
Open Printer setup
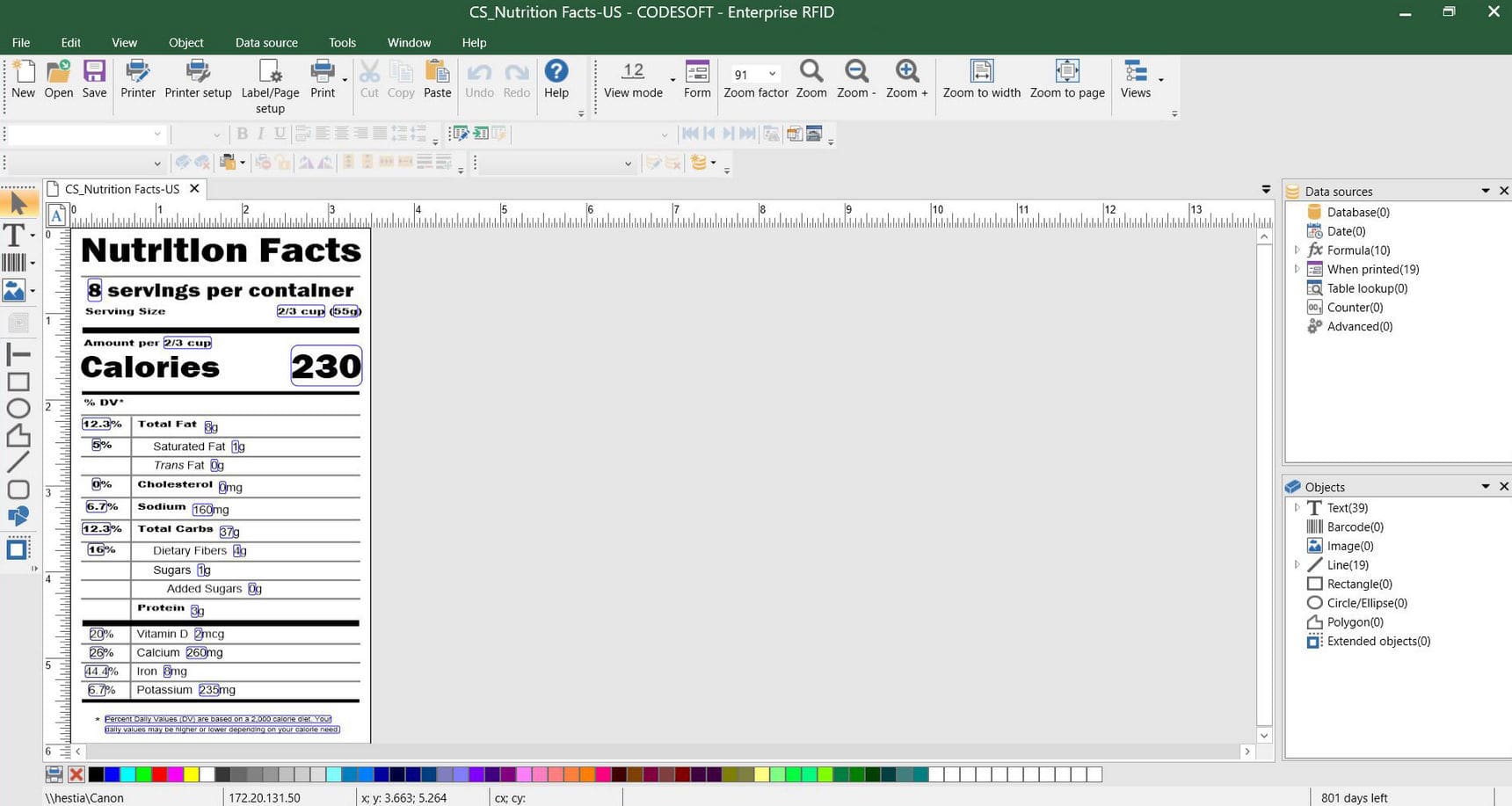tap(198, 79)
